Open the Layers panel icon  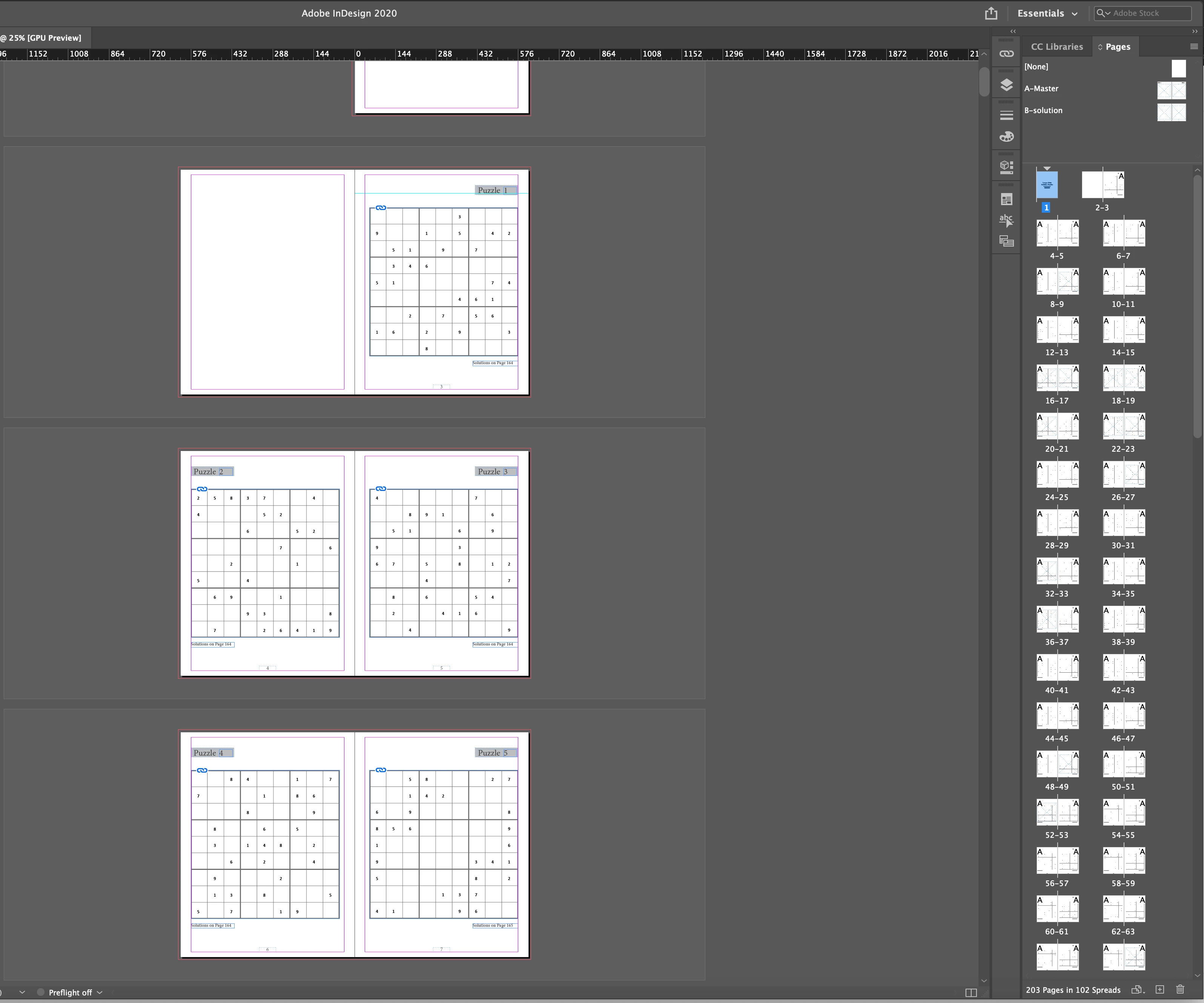[x=1006, y=85]
